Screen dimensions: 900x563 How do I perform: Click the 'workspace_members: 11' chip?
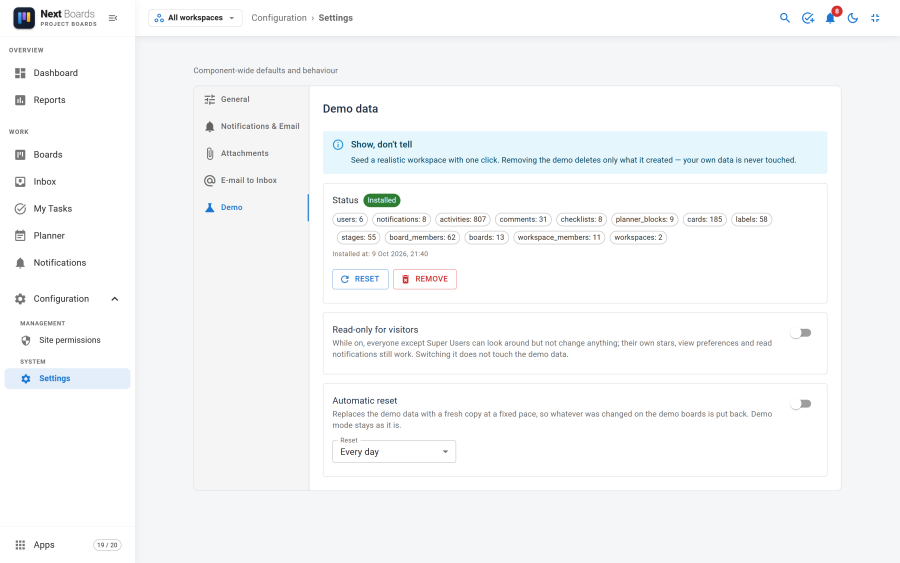coord(559,238)
